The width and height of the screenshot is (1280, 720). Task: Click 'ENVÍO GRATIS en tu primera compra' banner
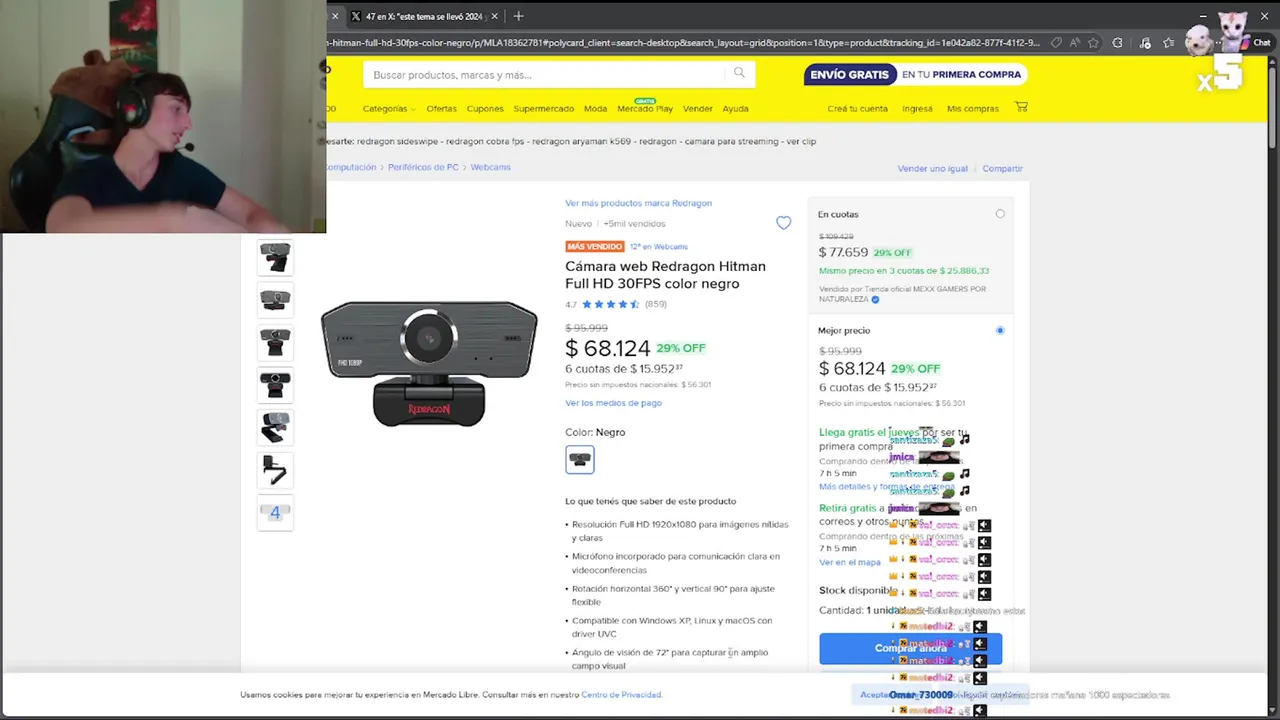tap(915, 74)
